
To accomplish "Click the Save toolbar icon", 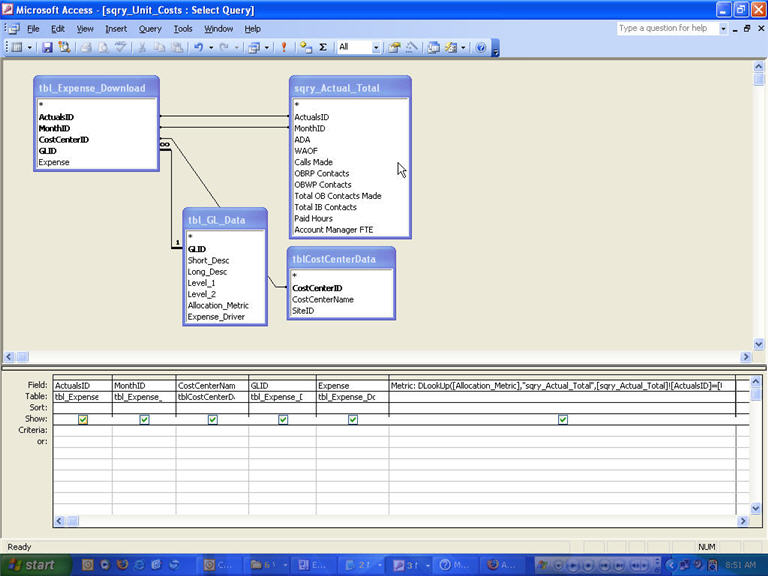I will point(47,47).
